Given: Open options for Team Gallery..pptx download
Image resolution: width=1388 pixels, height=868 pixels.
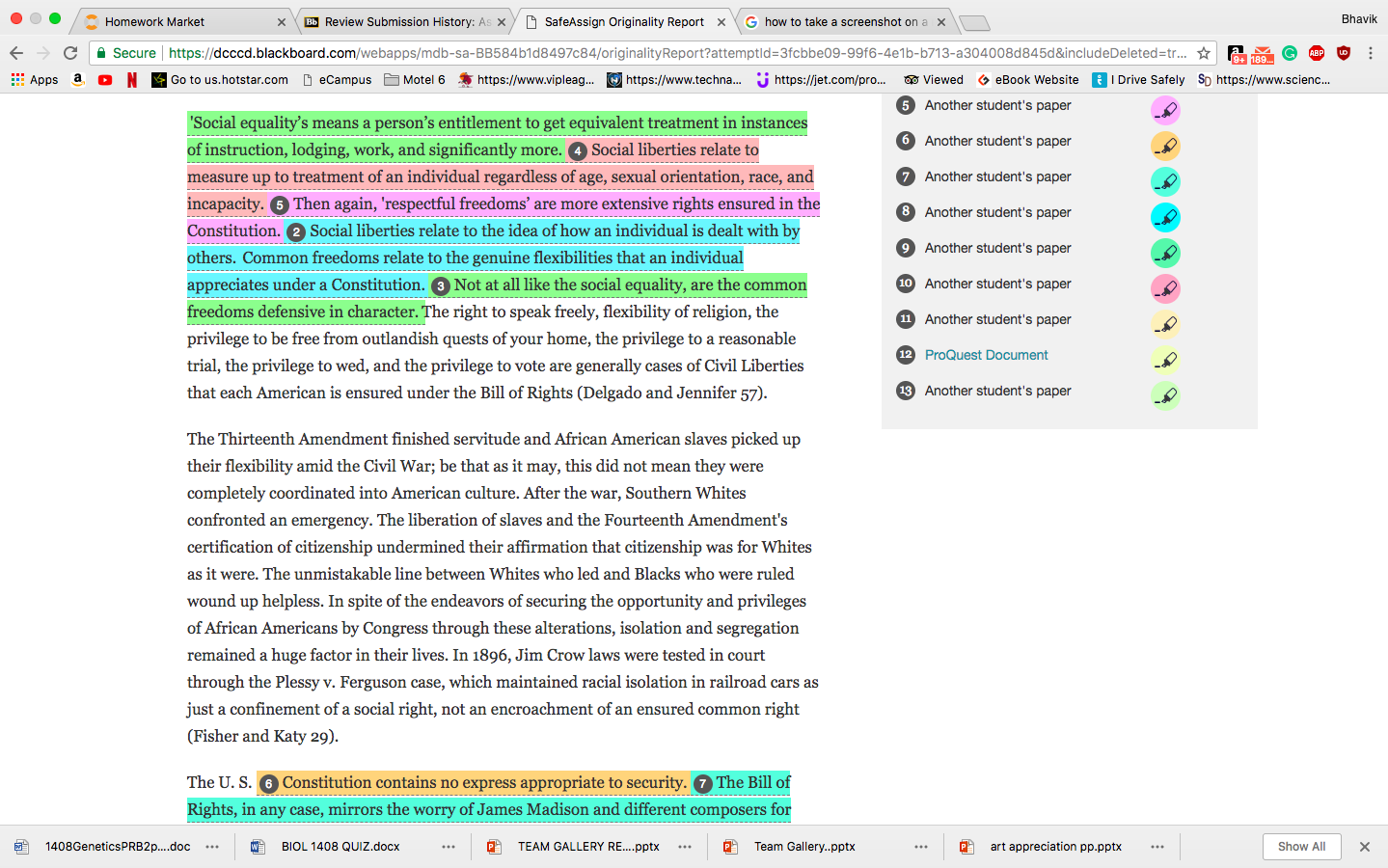Looking at the screenshot, I should click(921, 847).
